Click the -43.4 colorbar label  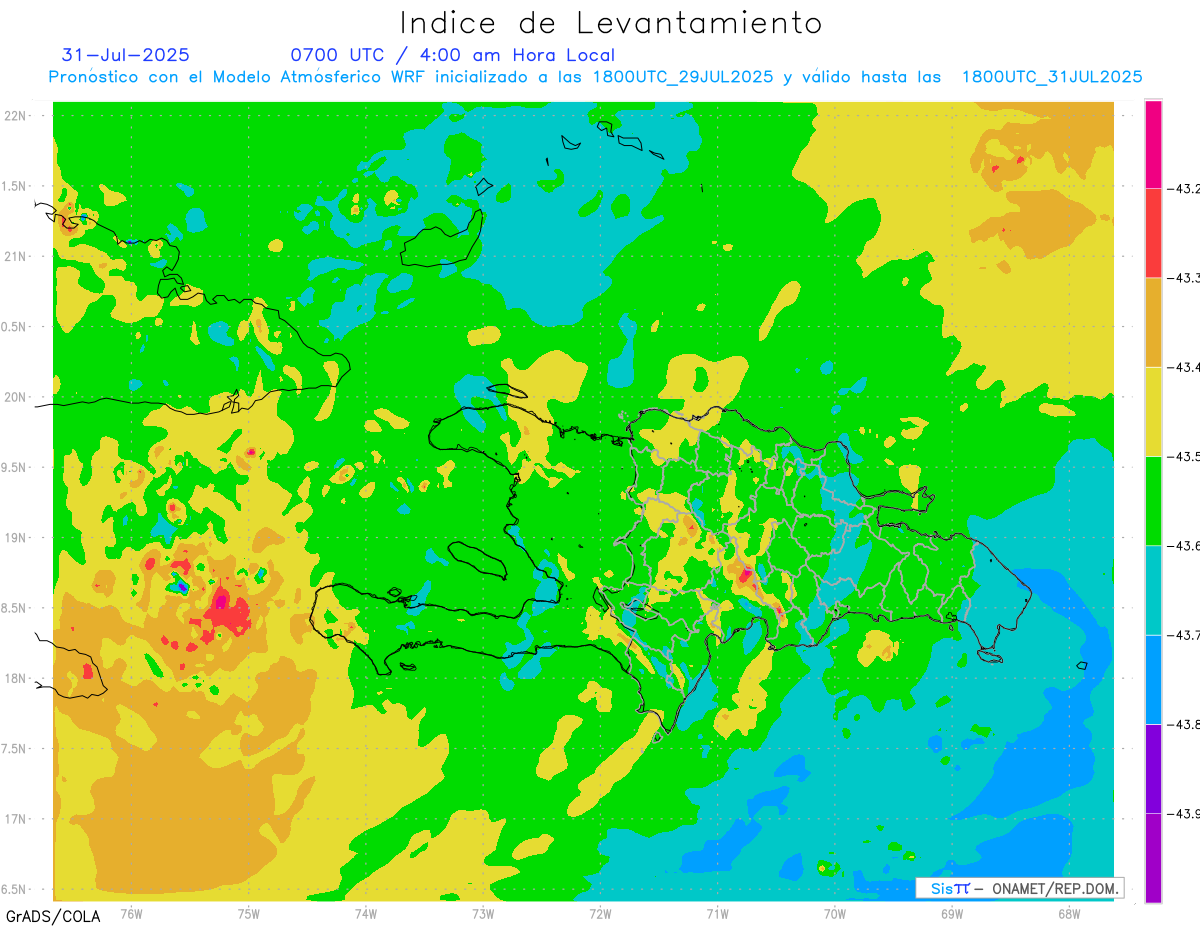1185,367
